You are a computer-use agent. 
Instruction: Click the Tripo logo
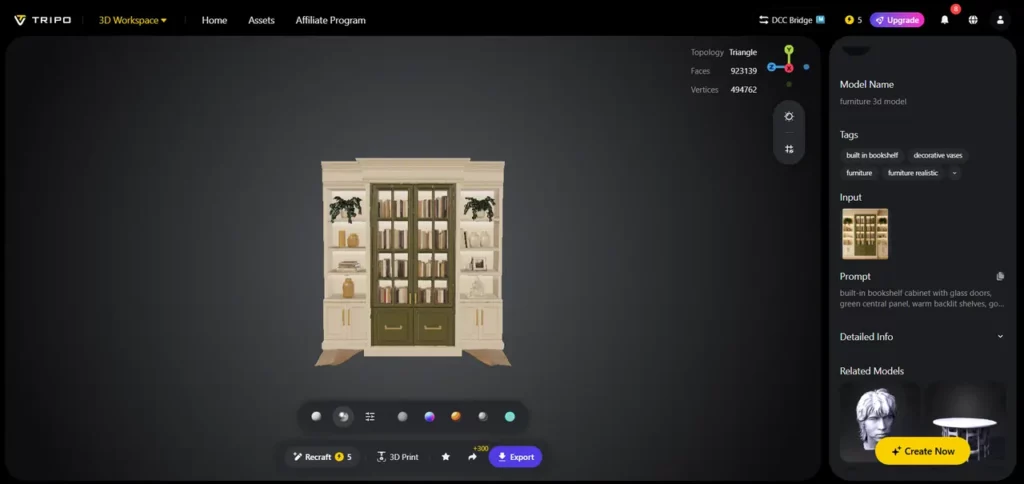[x=42, y=20]
